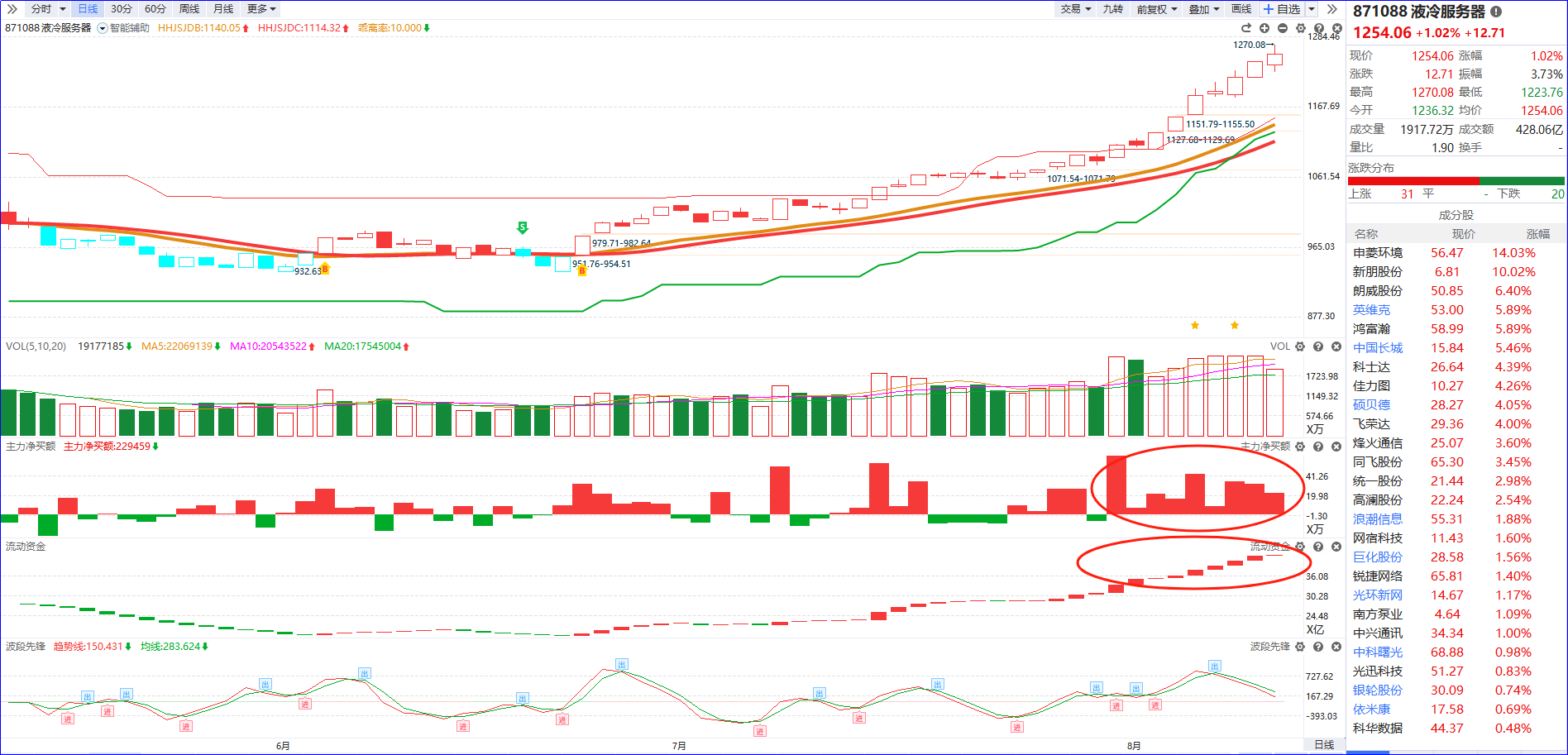Sort constituents by 涨幅 column header

[1538, 234]
